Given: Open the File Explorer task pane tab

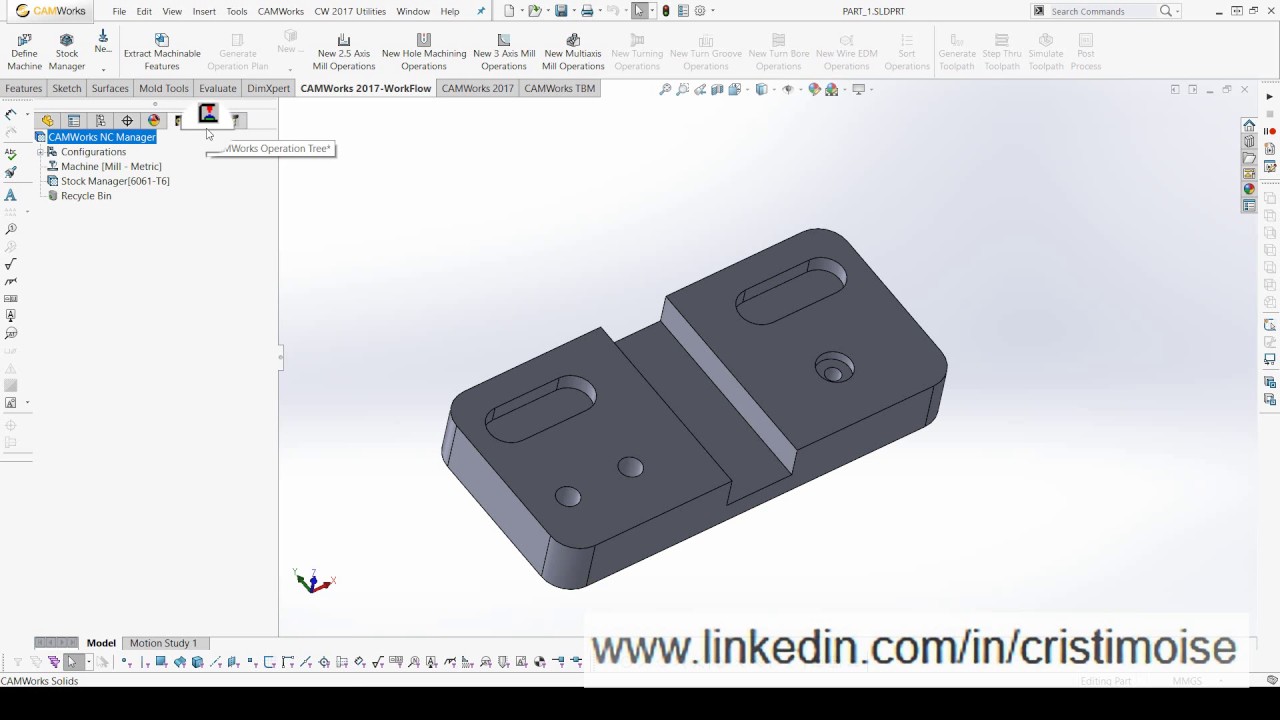Looking at the screenshot, I should pos(1249,157).
